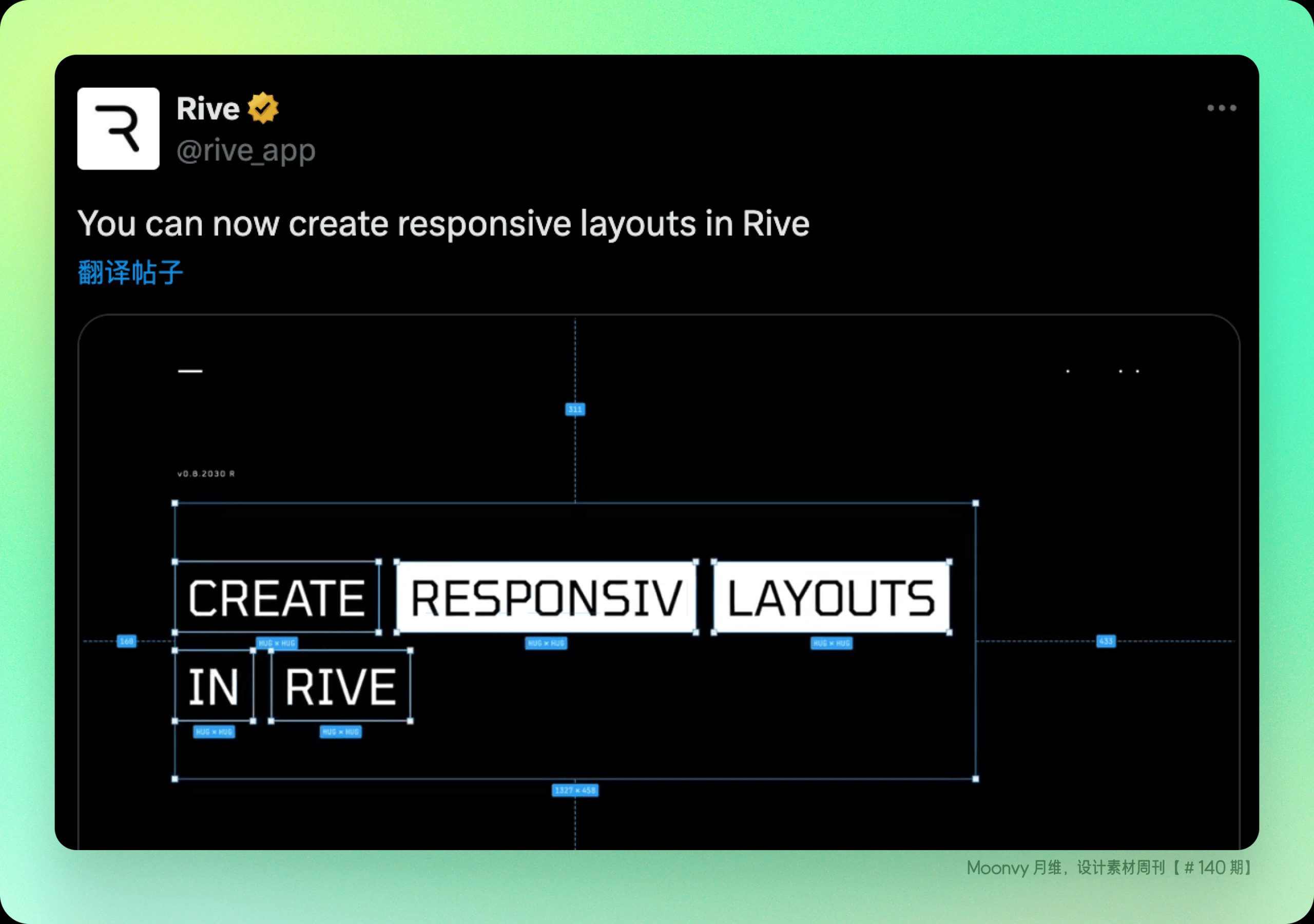The width and height of the screenshot is (1314, 924).
Task: Select the white LAYOUTS box in the media
Action: tap(832, 597)
